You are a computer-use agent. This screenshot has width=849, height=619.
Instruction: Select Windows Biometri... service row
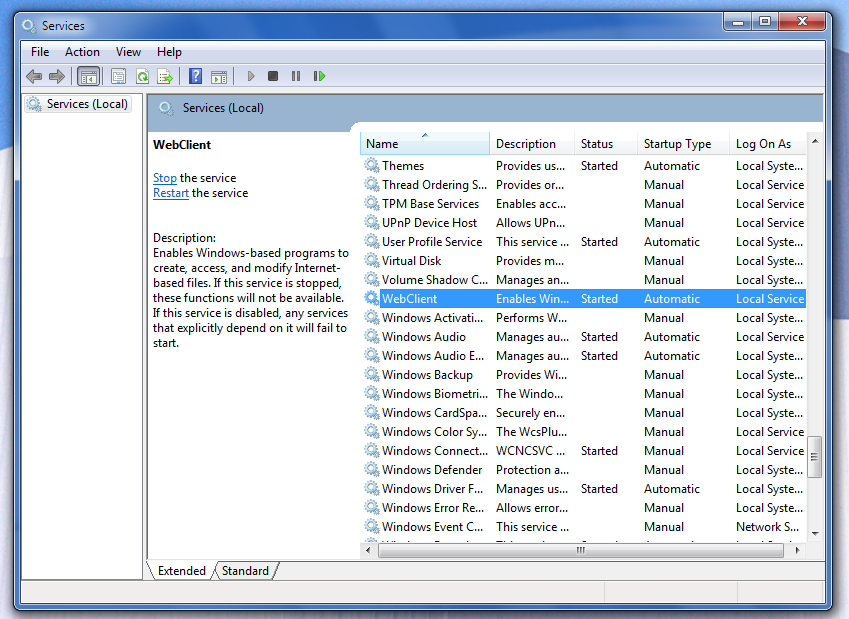coord(584,393)
